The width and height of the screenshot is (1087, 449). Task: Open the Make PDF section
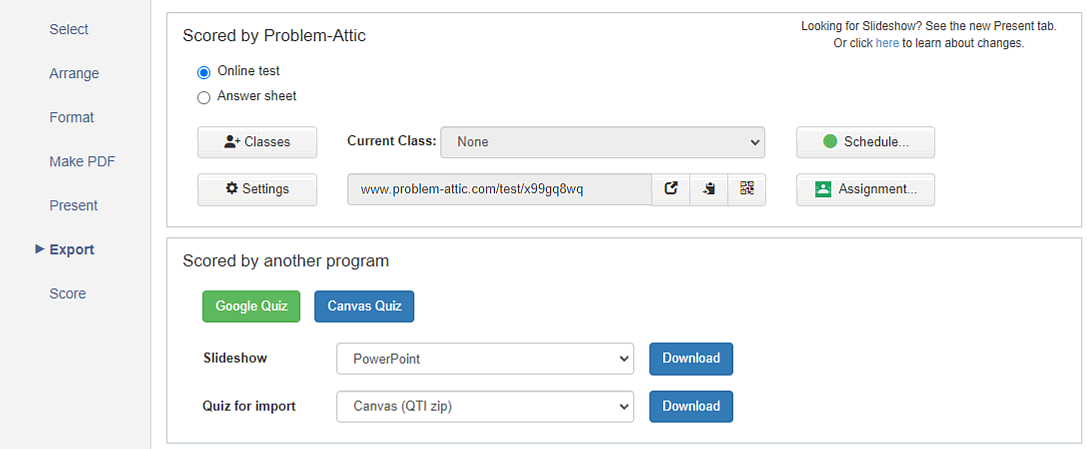coord(82,161)
